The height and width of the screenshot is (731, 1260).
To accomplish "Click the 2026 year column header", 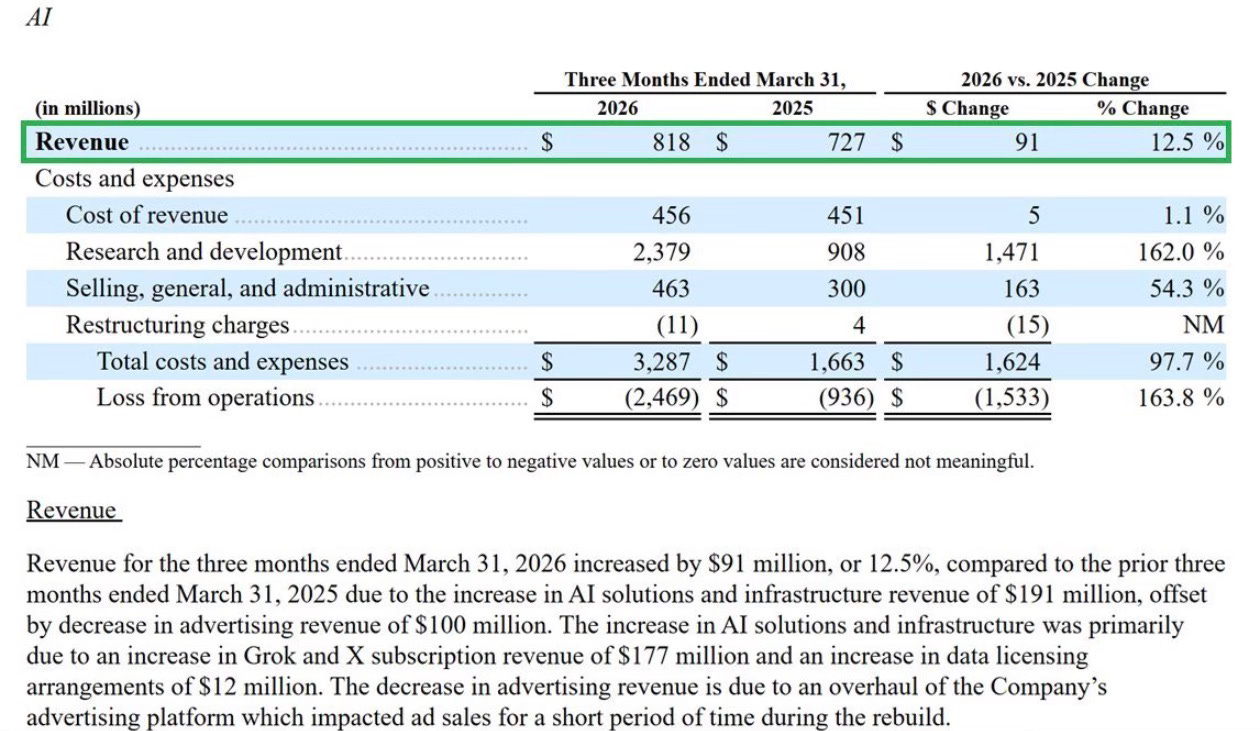I will point(617,108).
